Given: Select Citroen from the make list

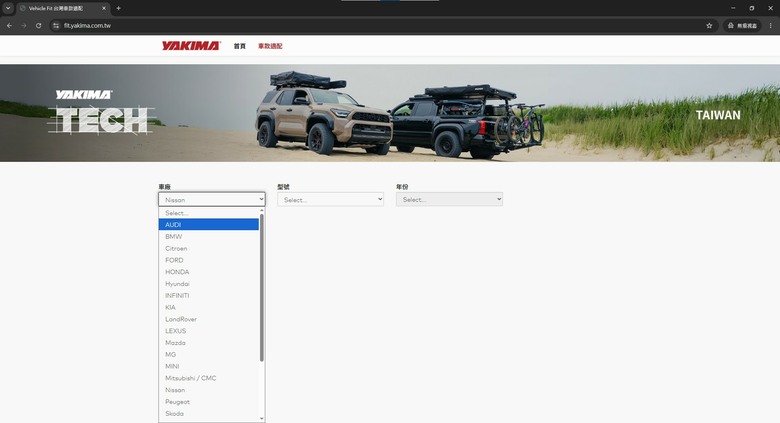Looking at the screenshot, I should [x=209, y=248].
